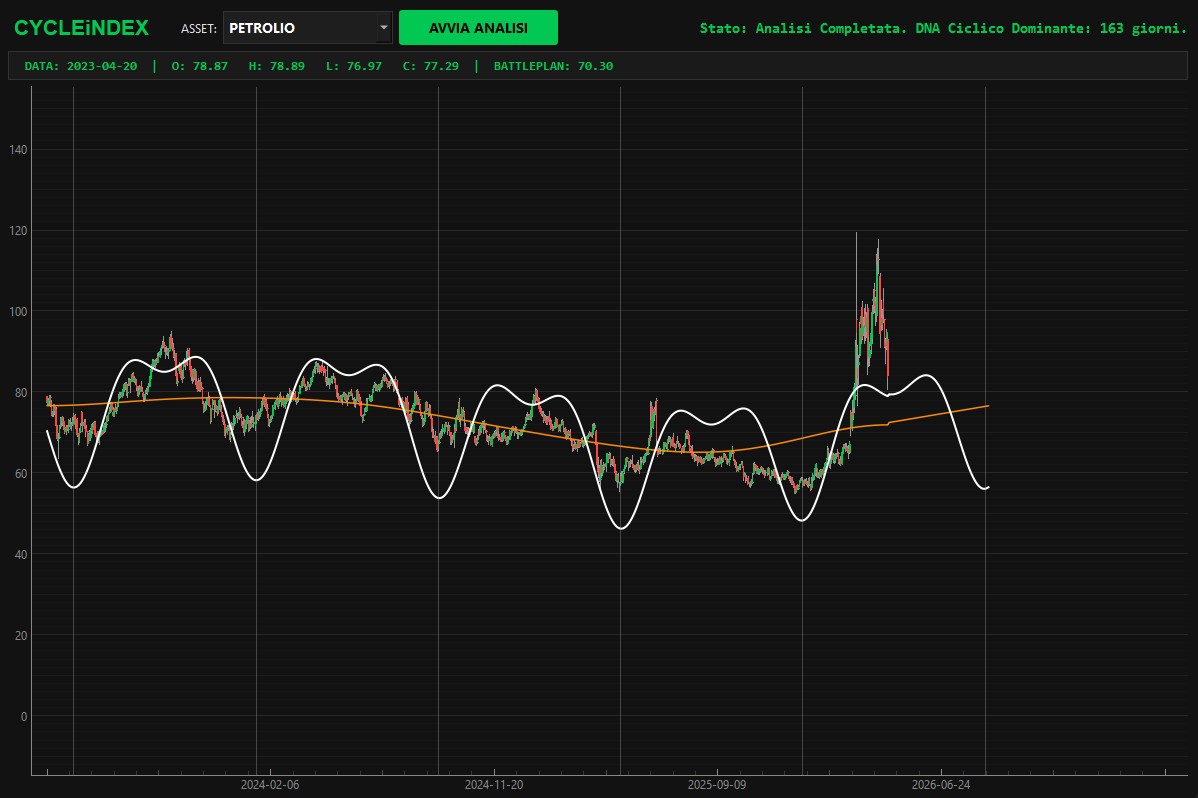Click the 140 price axis label

[18, 150]
